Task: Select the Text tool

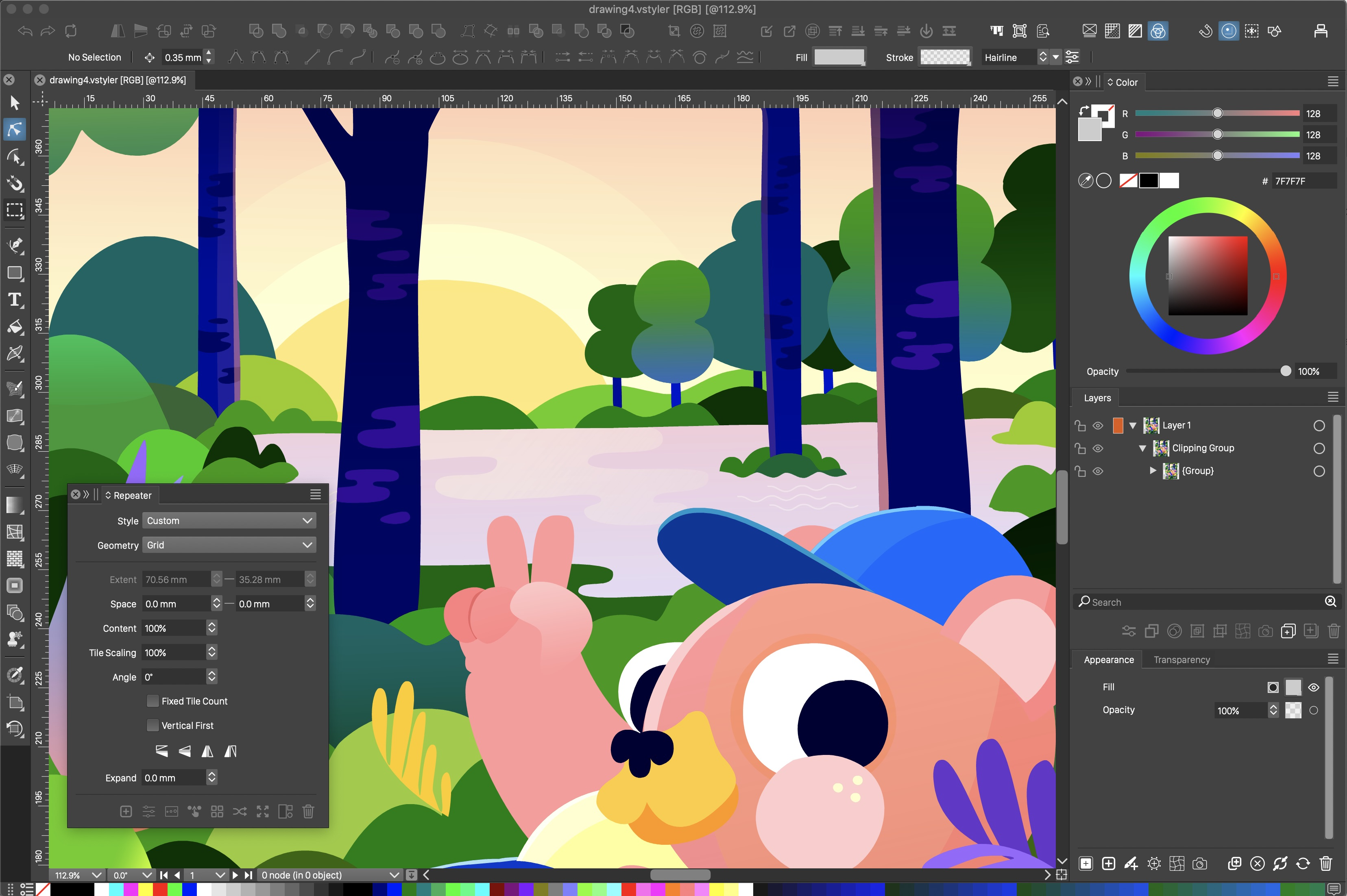Action: pyautogui.click(x=15, y=300)
